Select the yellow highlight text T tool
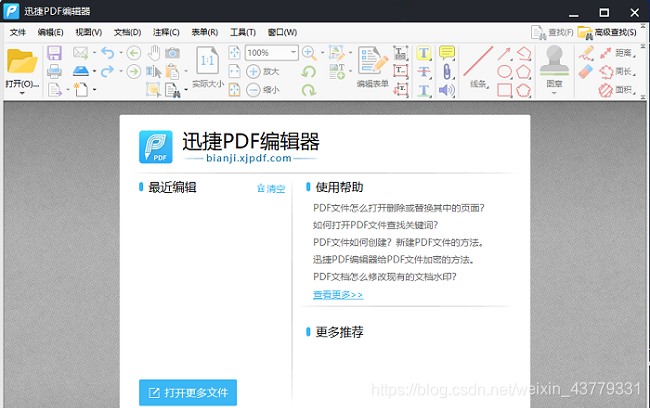The width and height of the screenshot is (650, 408). point(424,53)
